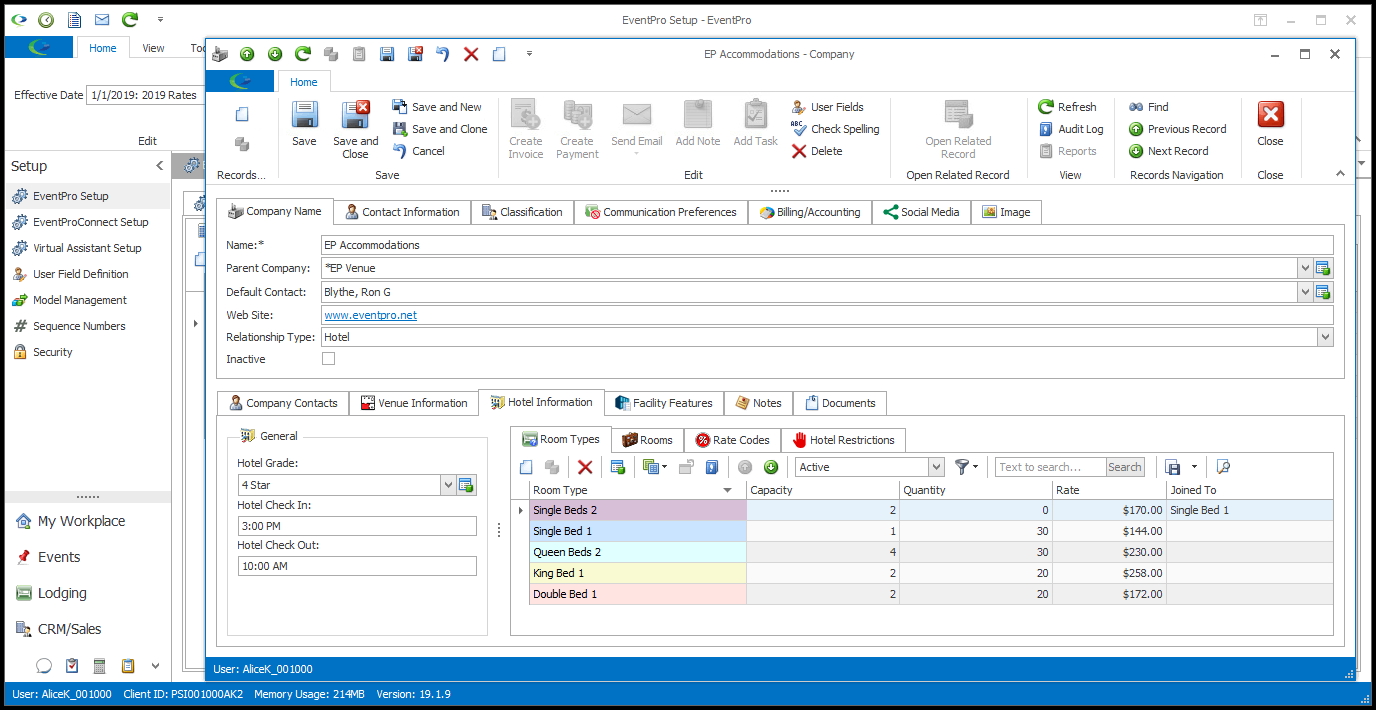Viewport: 1376px width, 710px height.
Task: Open the Social Media tab
Action: (x=921, y=212)
